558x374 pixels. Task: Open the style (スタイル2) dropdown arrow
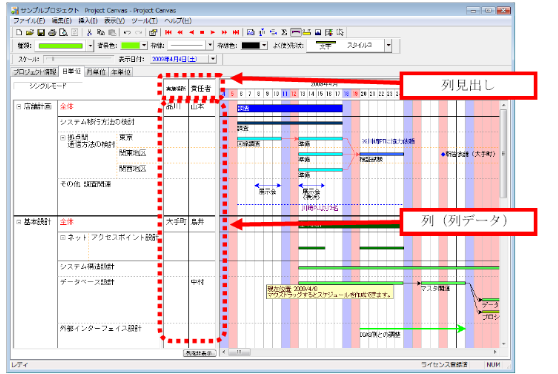(389, 45)
